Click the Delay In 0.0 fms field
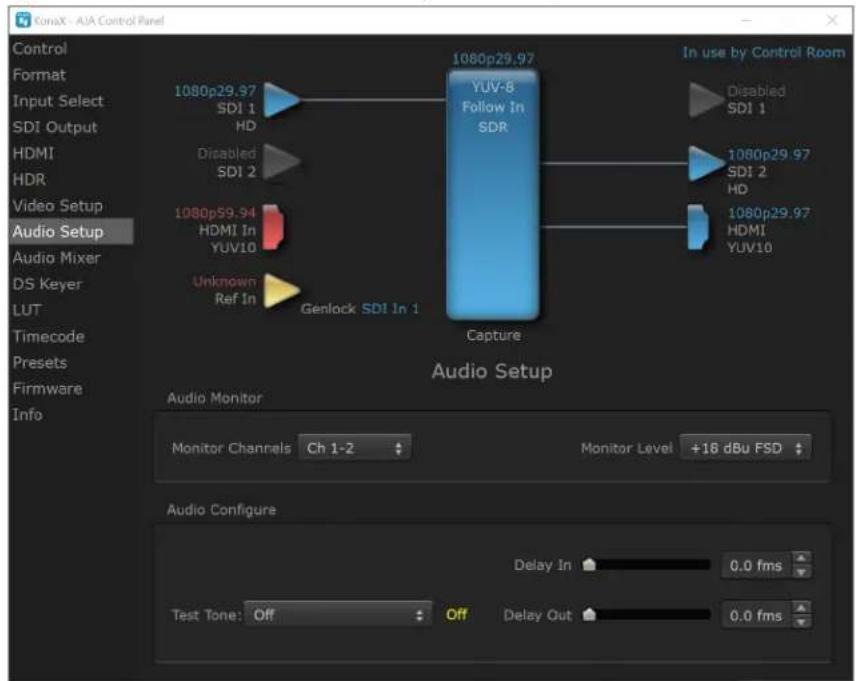The height and width of the screenshot is (681, 856). pos(756,565)
